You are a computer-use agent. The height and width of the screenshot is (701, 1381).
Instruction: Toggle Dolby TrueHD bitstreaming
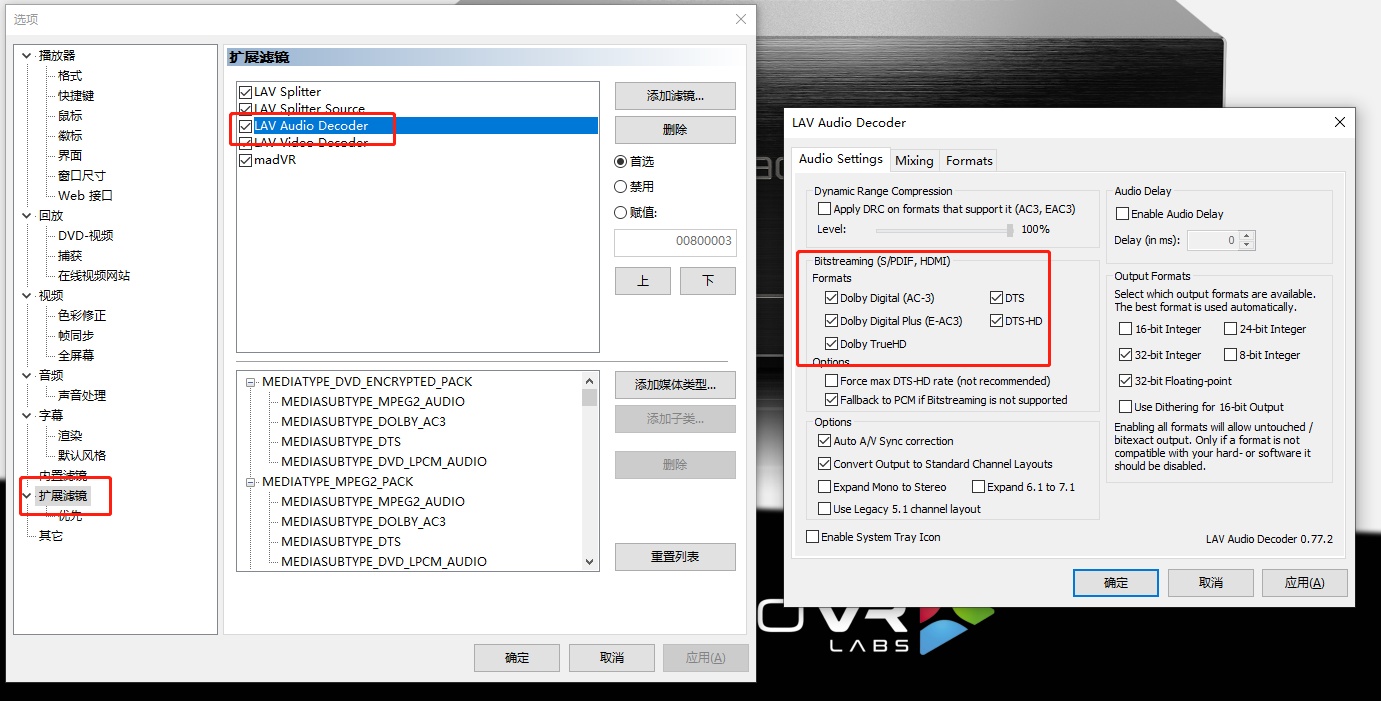tap(831, 344)
